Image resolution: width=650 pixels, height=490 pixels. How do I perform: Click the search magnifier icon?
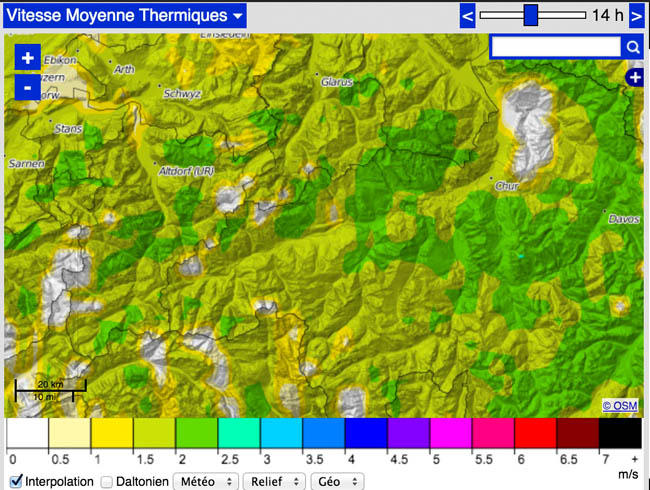point(633,47)
